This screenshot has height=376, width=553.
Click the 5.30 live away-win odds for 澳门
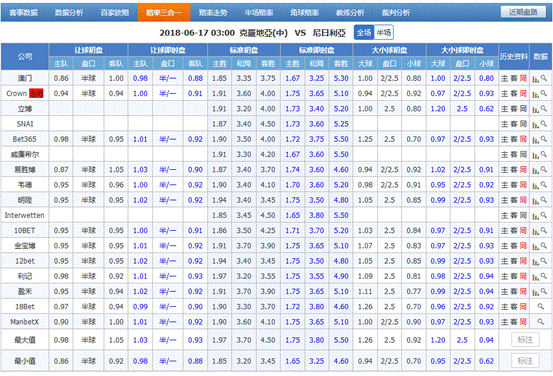coord(341,78)
